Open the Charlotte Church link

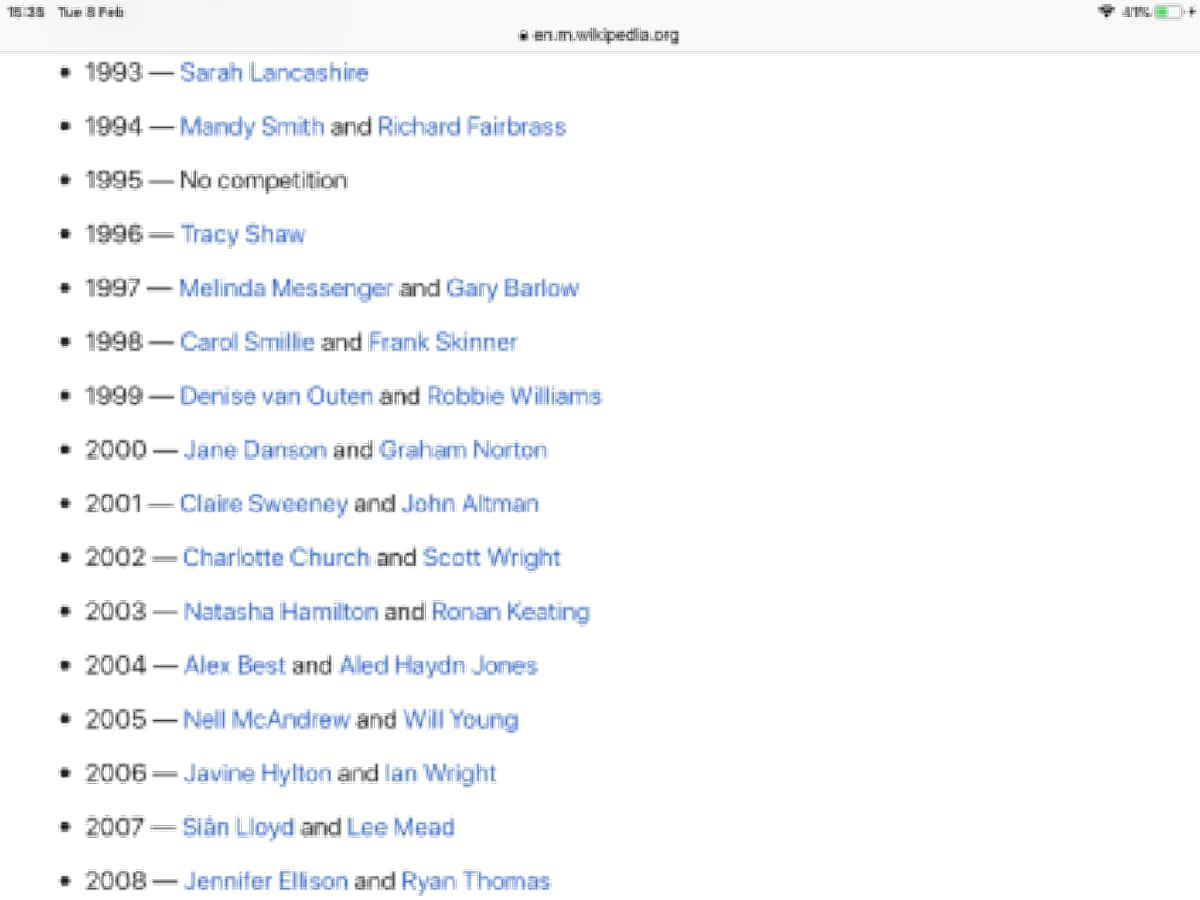[x=276, y=558]
